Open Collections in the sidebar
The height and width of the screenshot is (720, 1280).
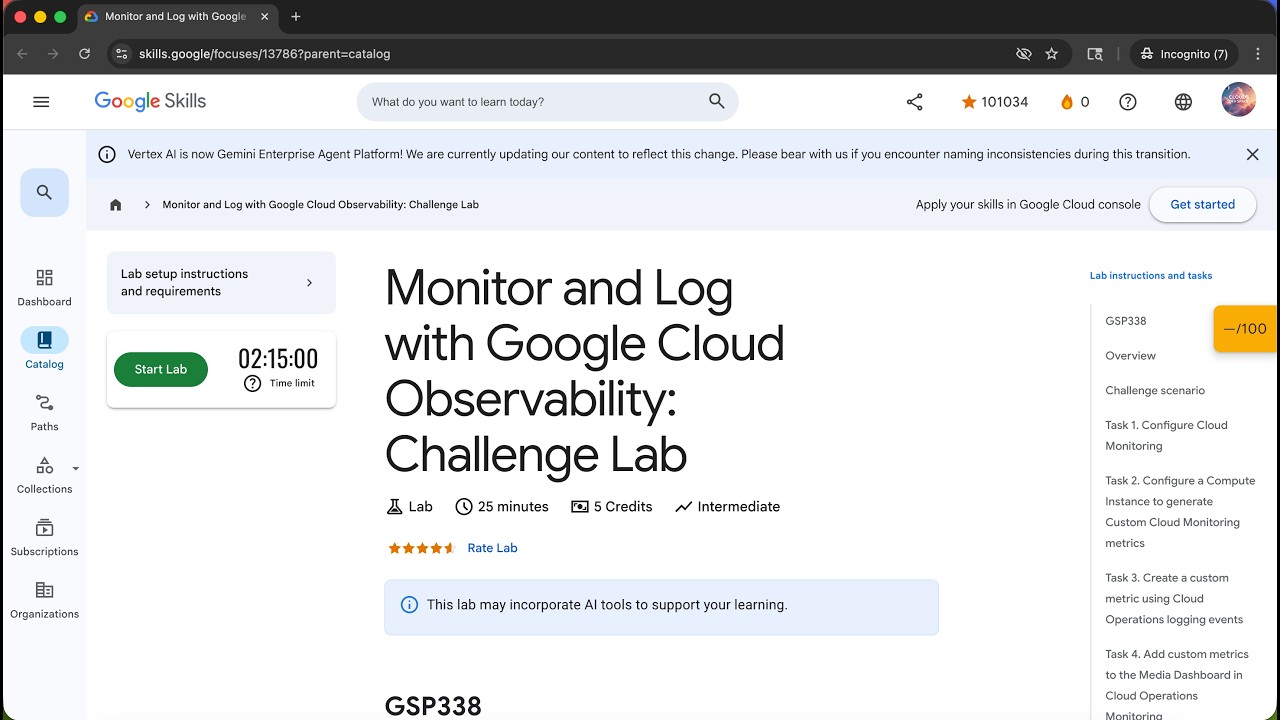click(44, 475)
